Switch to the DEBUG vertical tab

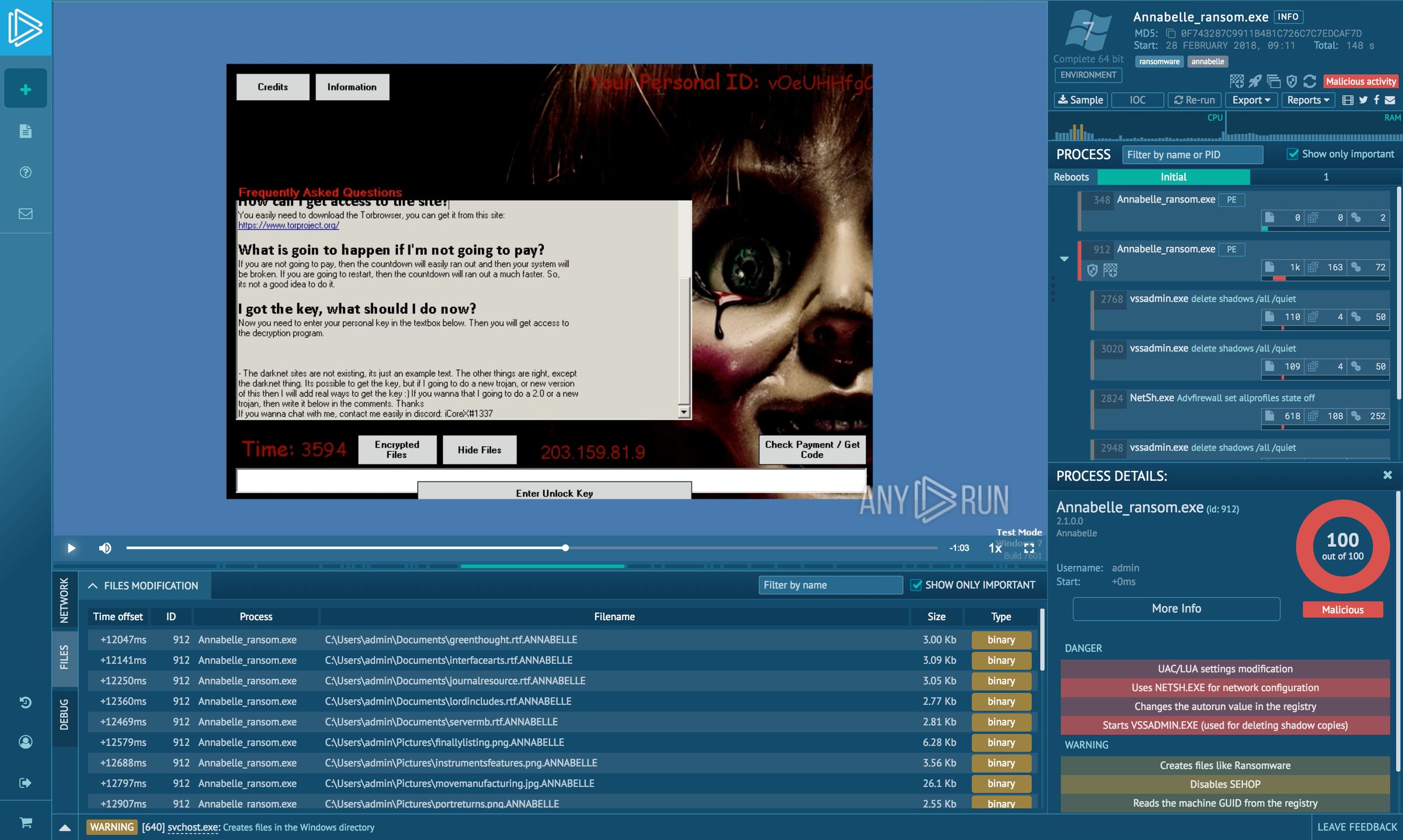point(64,714)
